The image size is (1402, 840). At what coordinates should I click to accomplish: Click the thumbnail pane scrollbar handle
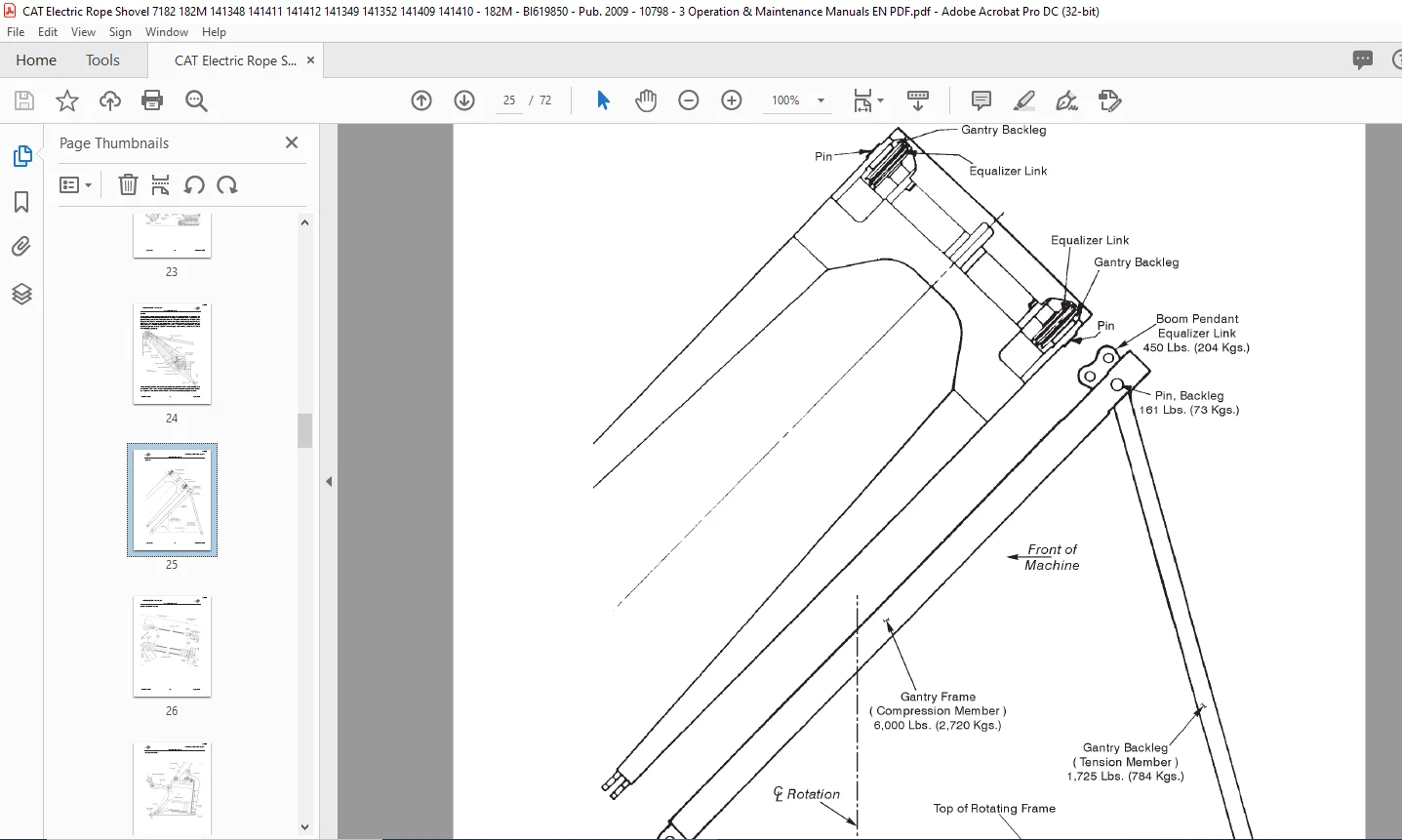point(304,430)
